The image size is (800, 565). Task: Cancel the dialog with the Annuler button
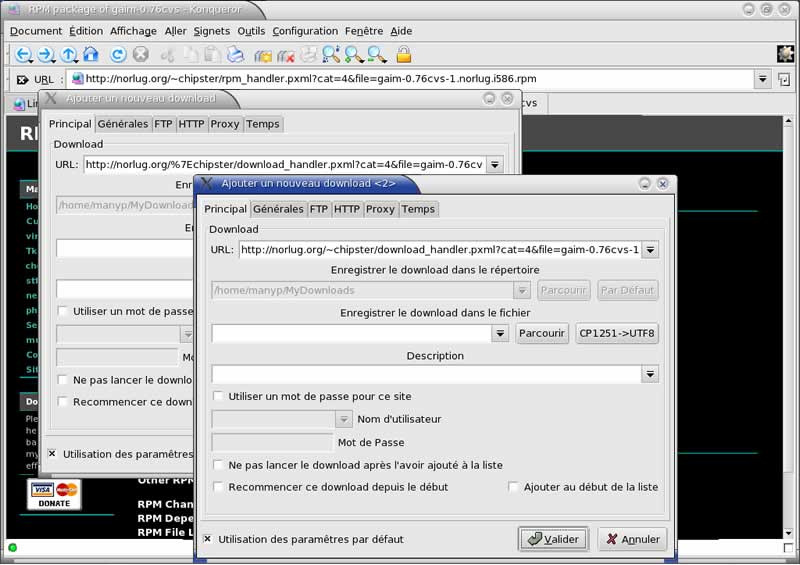click(633, 539)
